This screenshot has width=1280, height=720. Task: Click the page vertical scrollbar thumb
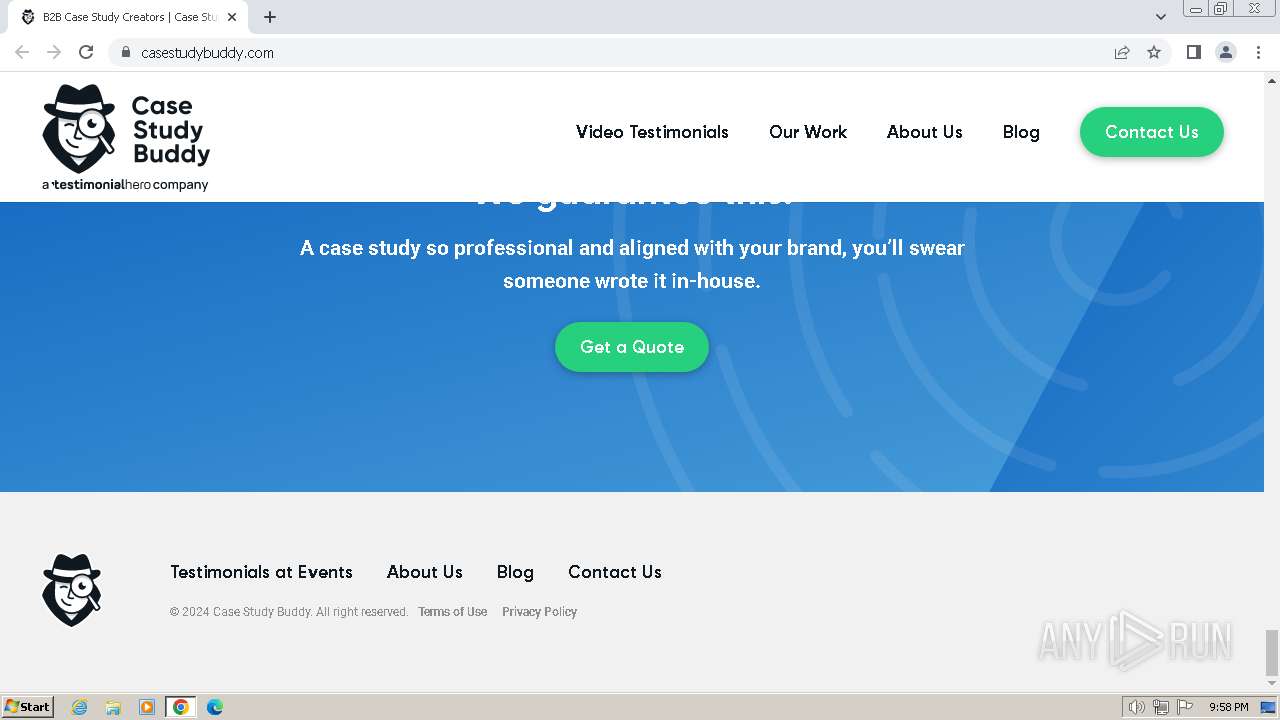pyautogui.click(x=1272, y=653)
